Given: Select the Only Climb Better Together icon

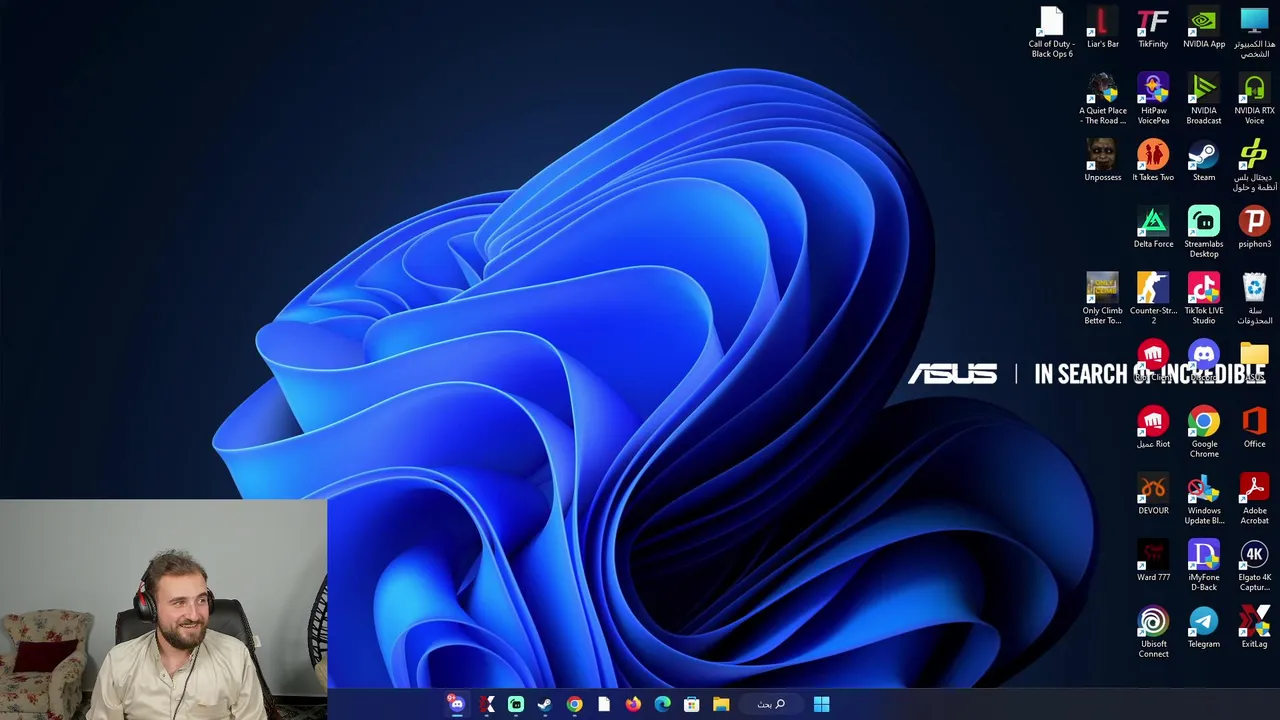Looking at the screenshot, I should 1102,299.
